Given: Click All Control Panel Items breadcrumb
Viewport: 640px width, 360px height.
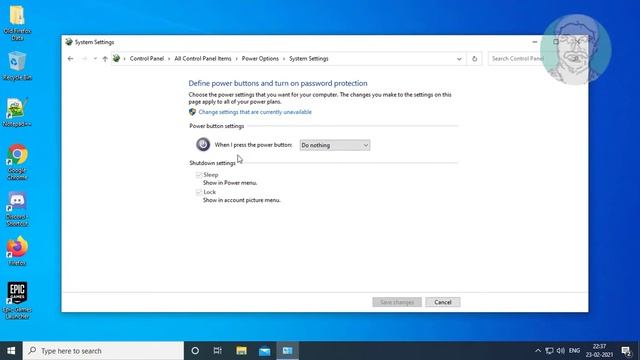Looking at the screenshot, I should click(x=203, y=59).
